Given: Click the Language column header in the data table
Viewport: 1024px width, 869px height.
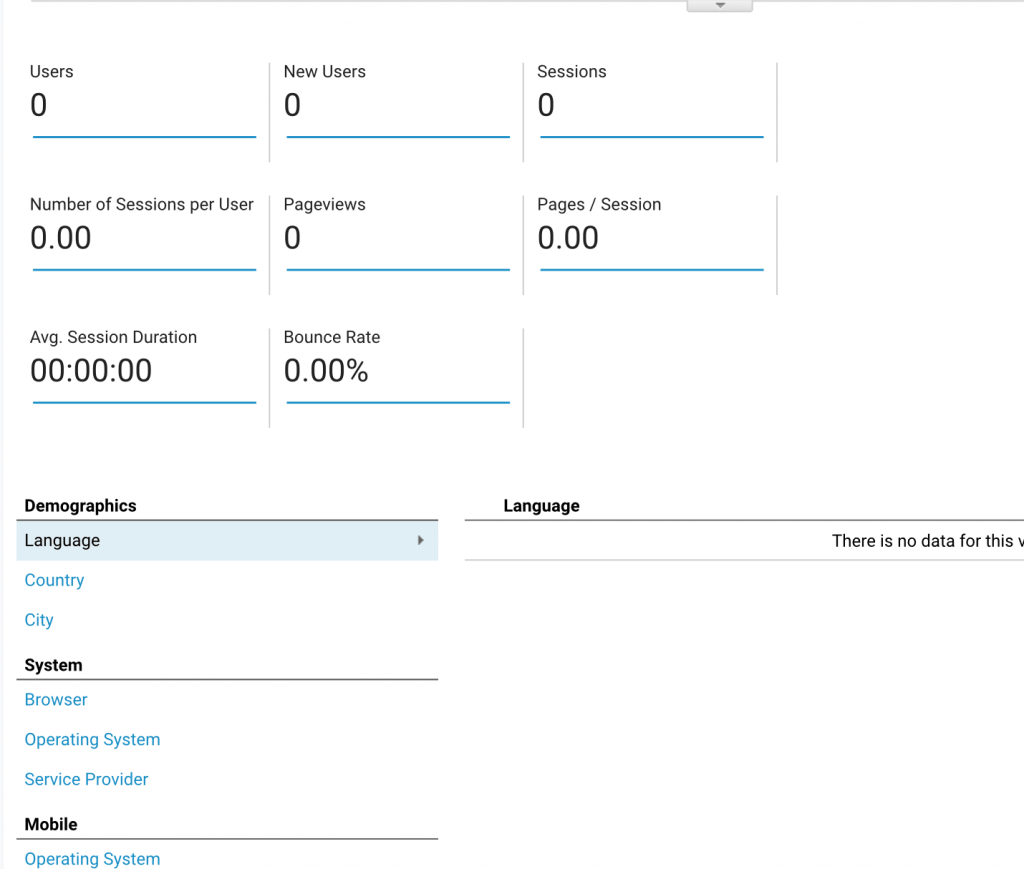Looking at the screenshot, I should [541, 506].
